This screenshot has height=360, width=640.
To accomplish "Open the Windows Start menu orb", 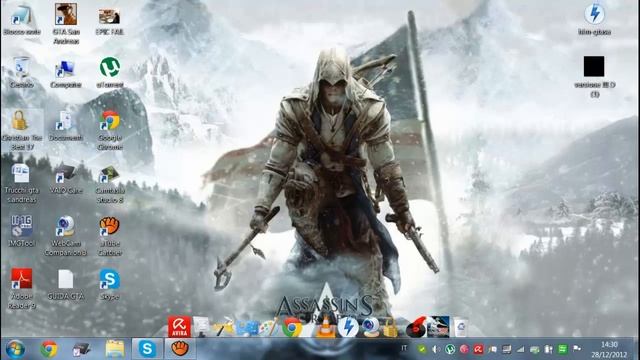I will pos(15,349).
